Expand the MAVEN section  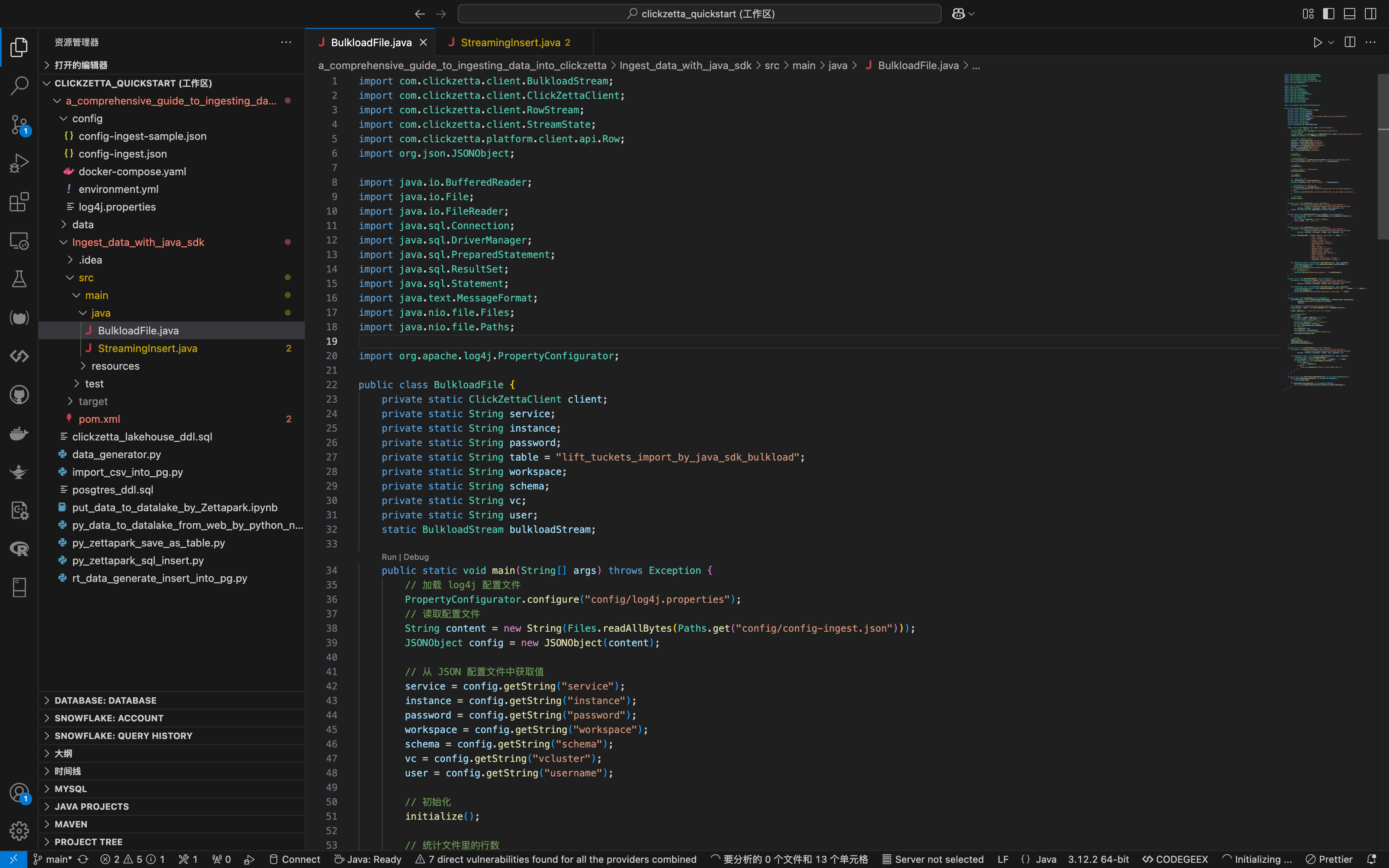pyautogui.click(x=71, y=824)
